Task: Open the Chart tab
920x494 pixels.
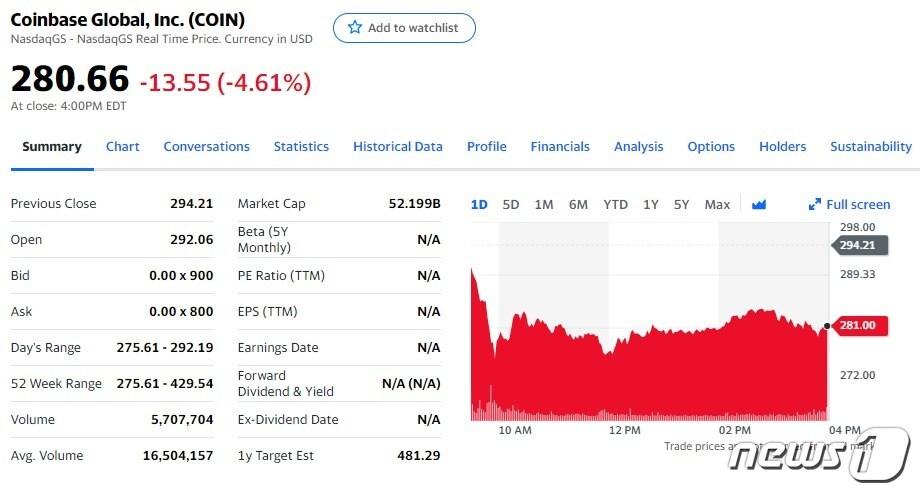Action: [123, 147]
